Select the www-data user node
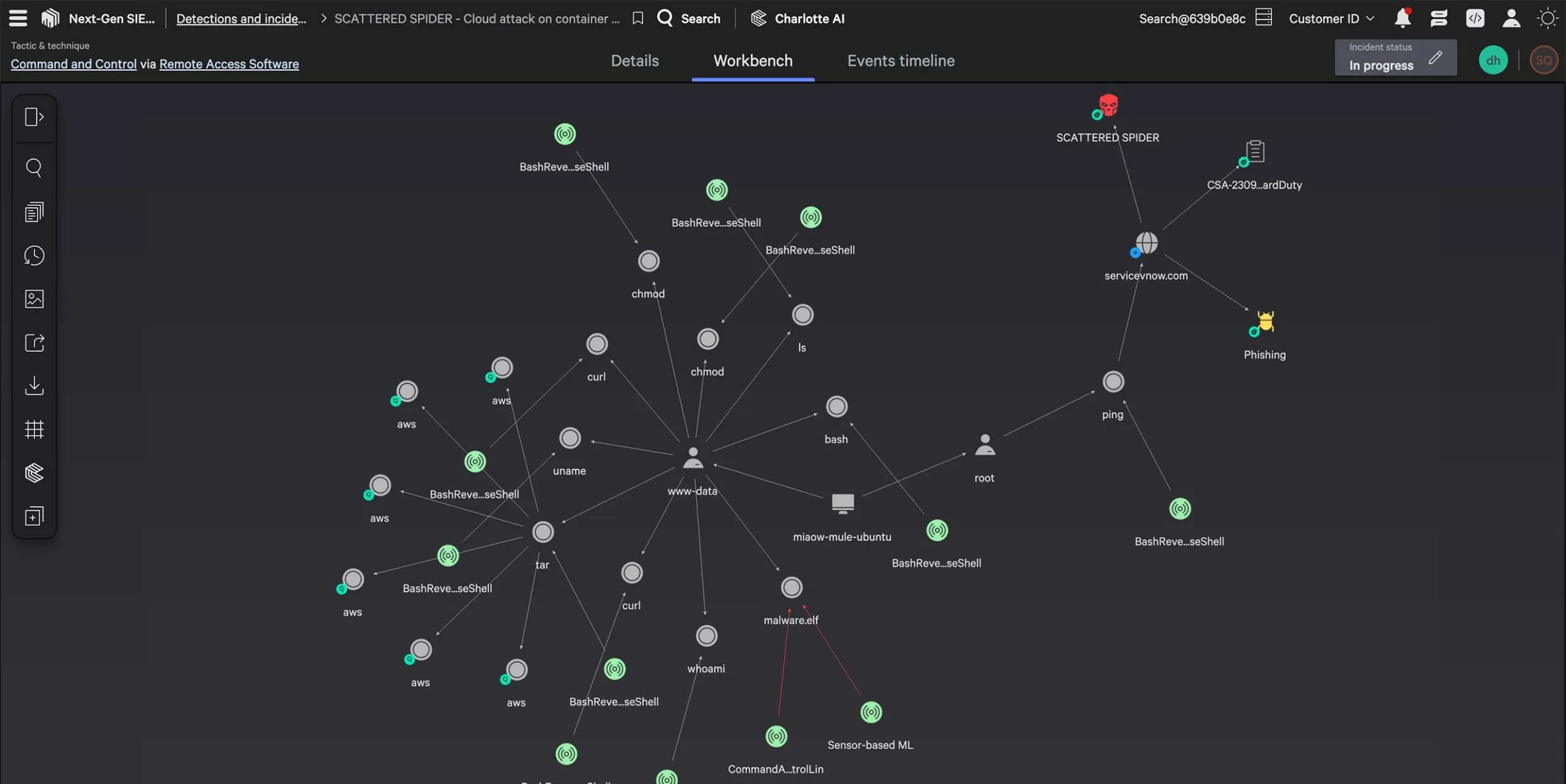1566x784 pixels. click(692, 458)
